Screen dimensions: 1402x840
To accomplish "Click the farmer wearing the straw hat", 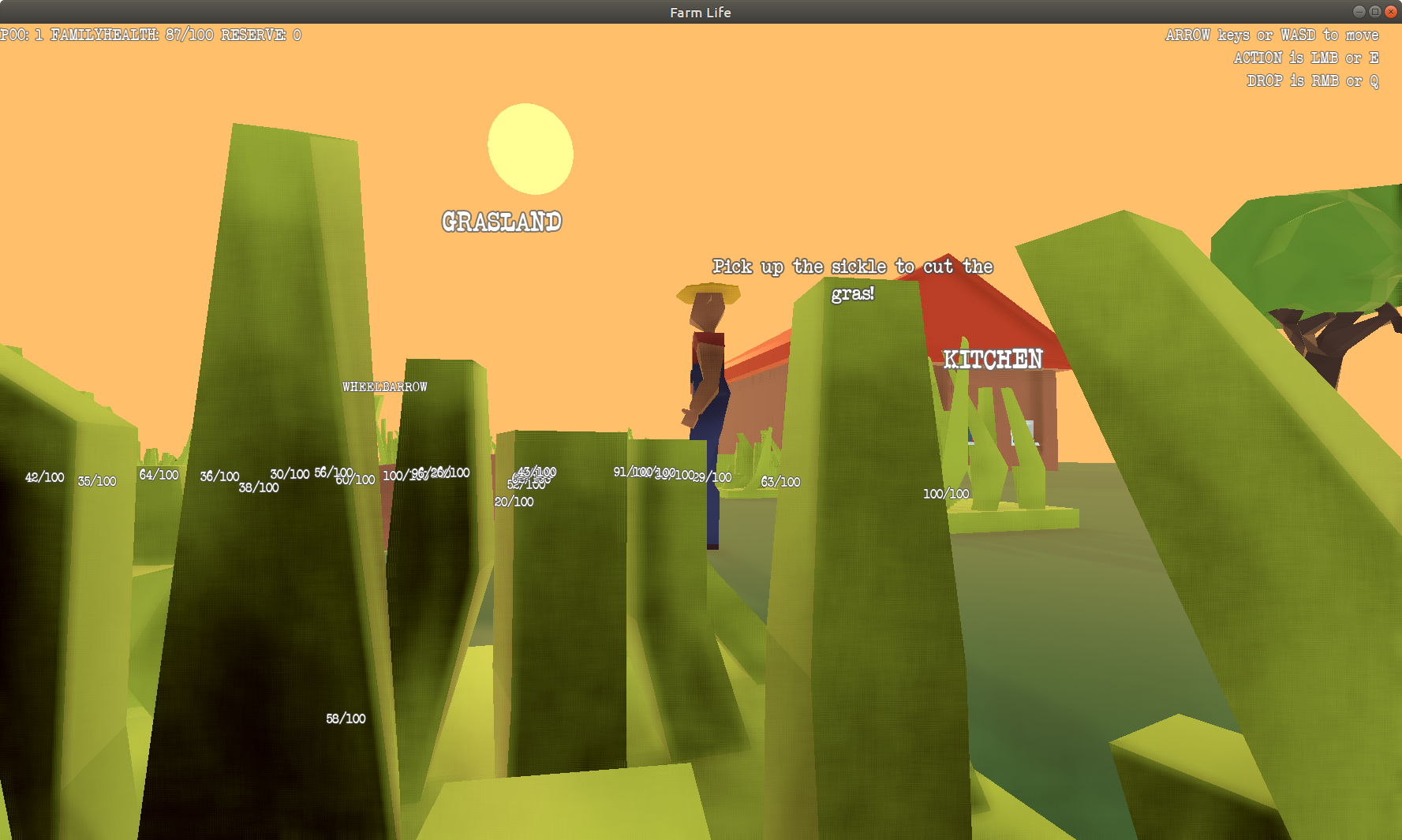I will tap(708, 371).
